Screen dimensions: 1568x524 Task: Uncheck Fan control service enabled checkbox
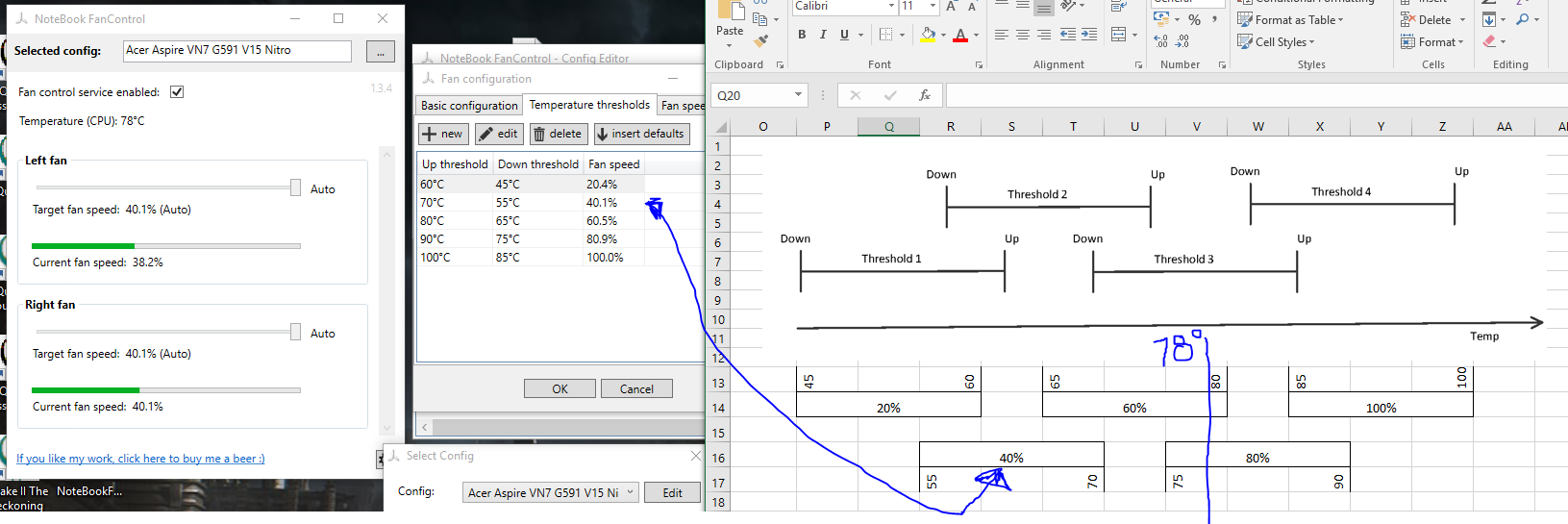point(177,92)
